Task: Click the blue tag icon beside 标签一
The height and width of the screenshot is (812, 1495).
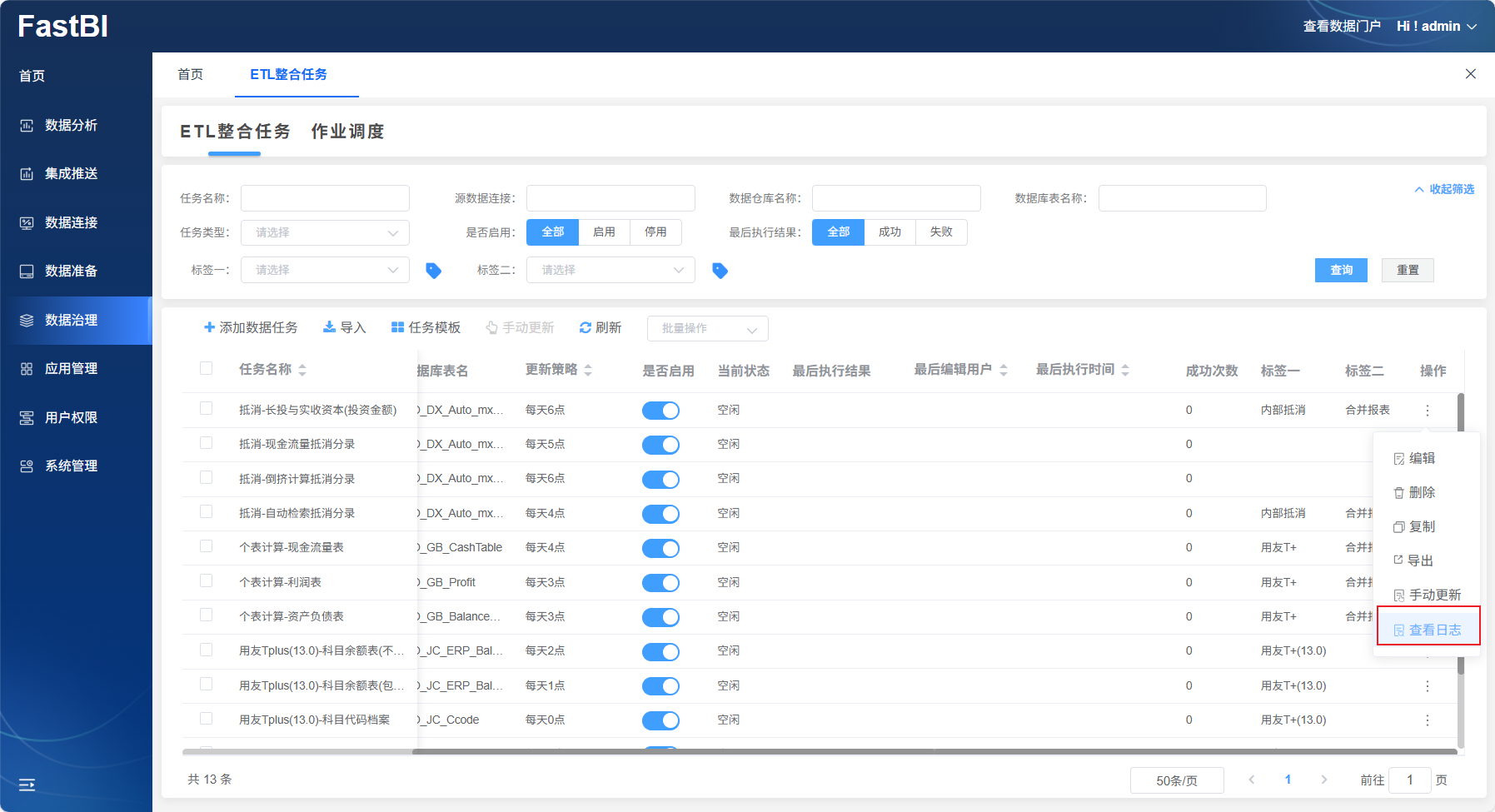Action: (433, 271)
